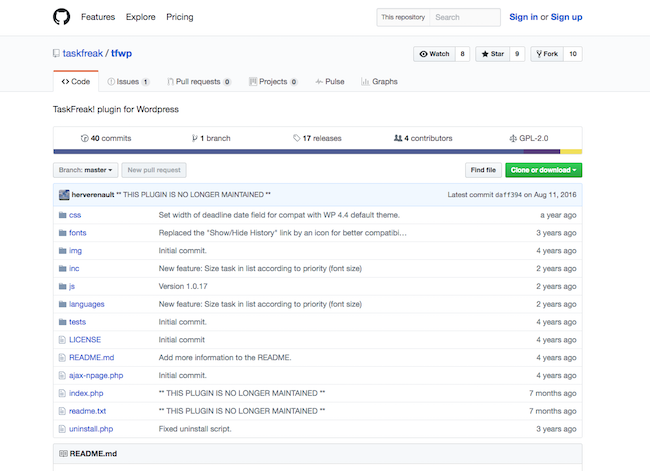Click the LICENSE file icon

[62, 340]
